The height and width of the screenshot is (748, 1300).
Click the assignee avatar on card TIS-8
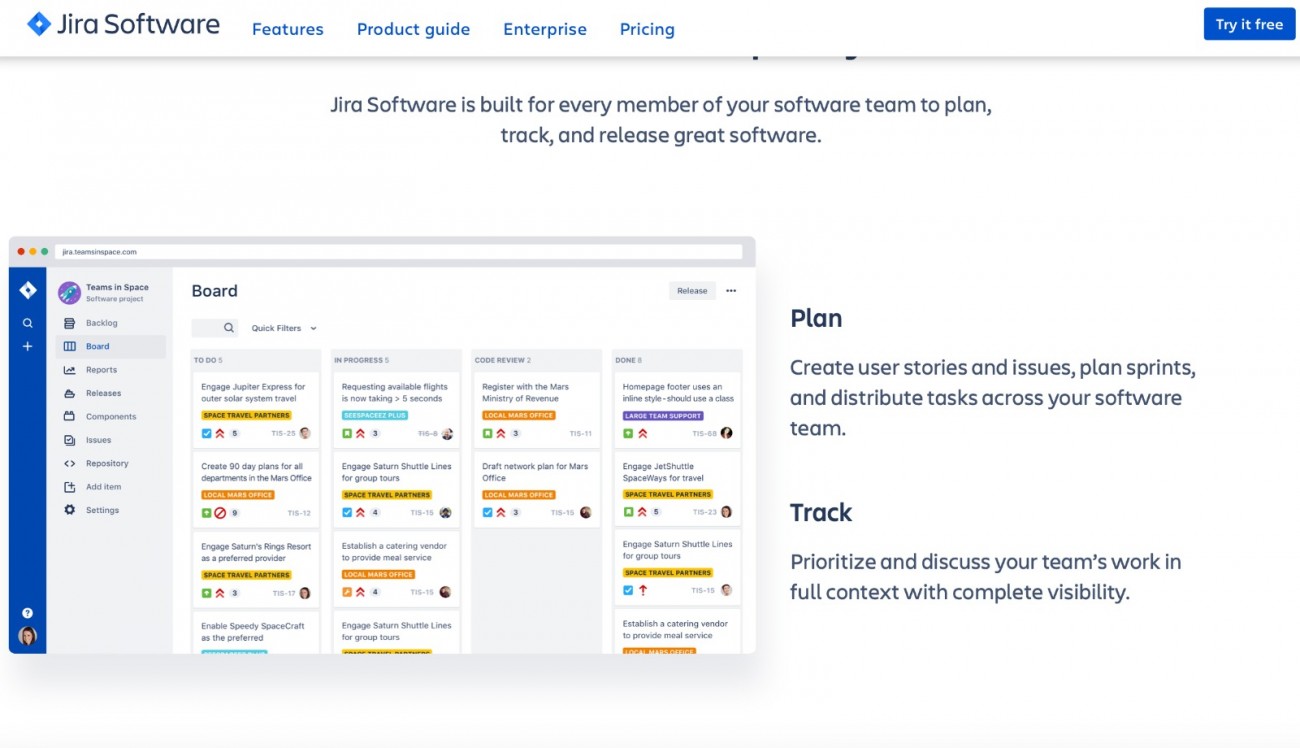[x=447, y=433]
